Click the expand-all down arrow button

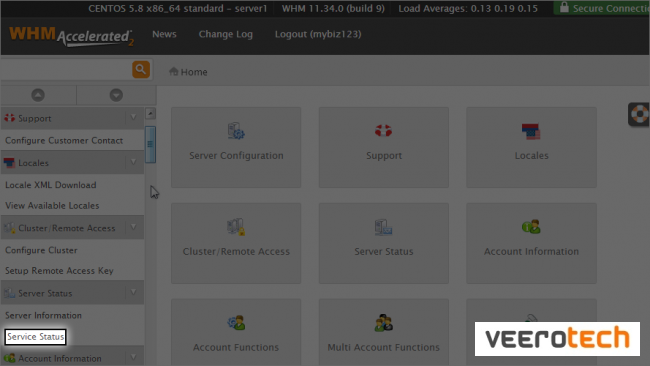(x=116, y=95)
